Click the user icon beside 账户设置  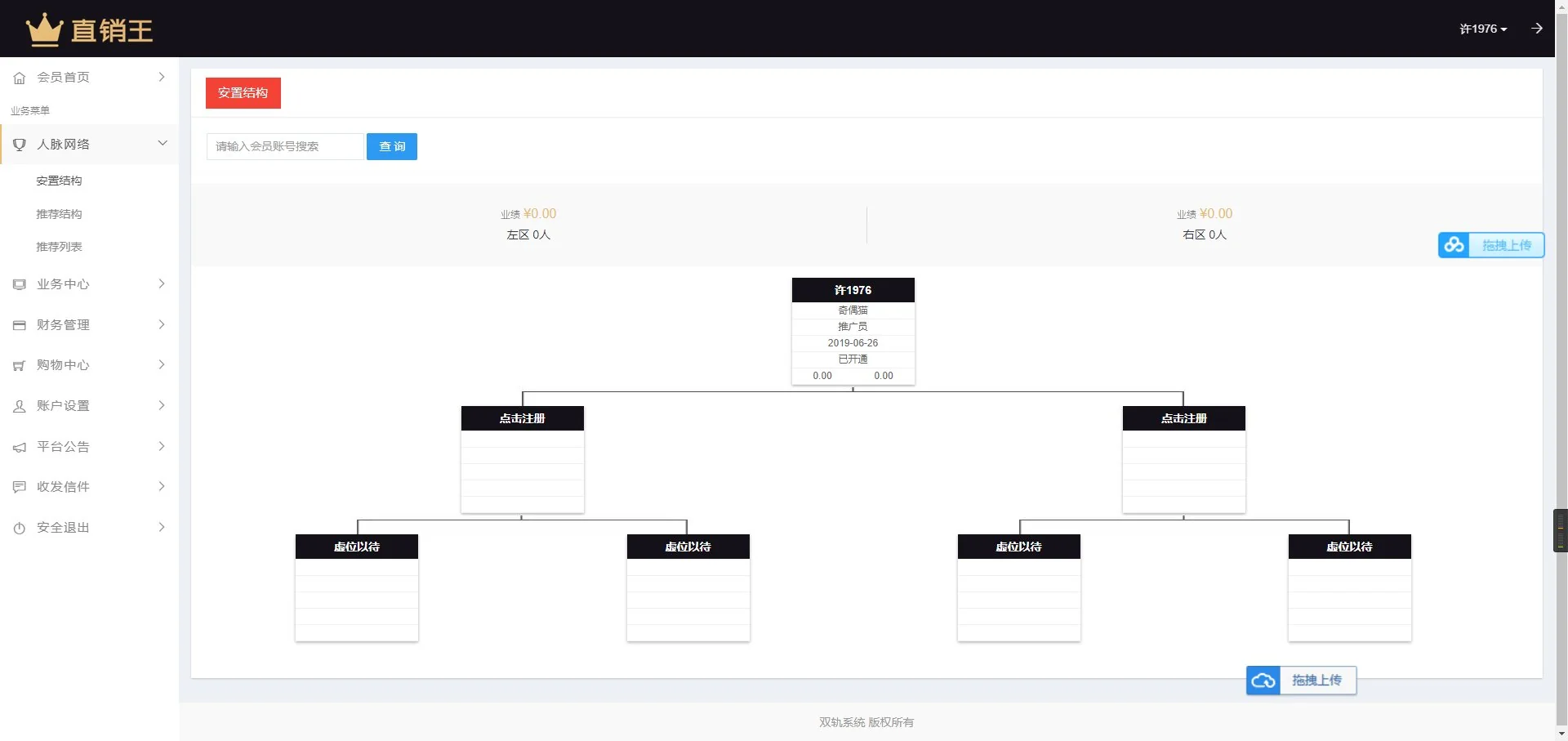(20, 406)
